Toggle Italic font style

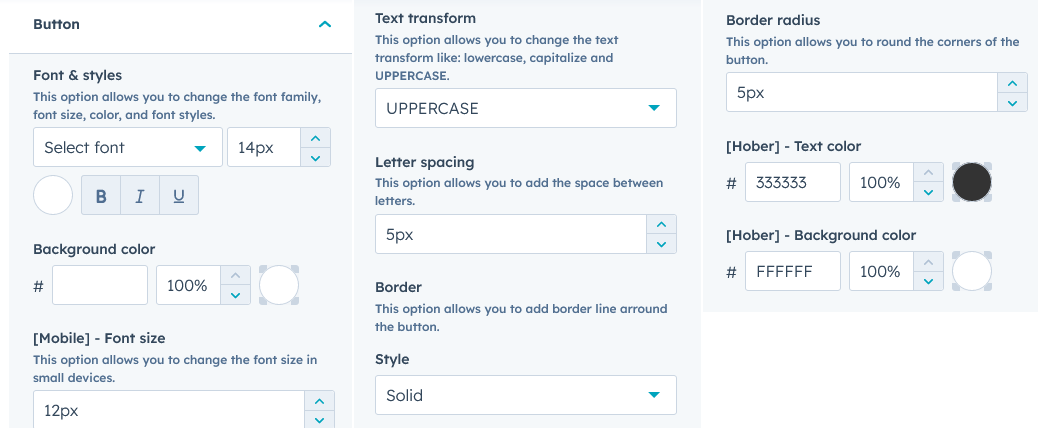click(140, 196)
